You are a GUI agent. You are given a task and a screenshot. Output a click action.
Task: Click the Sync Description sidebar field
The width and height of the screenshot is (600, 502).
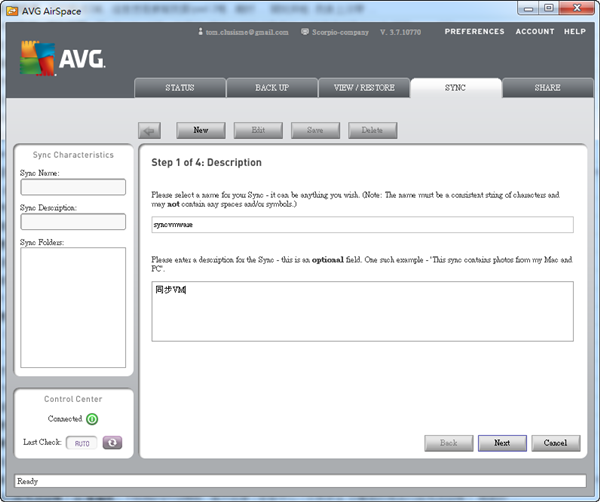pos(73,222)
